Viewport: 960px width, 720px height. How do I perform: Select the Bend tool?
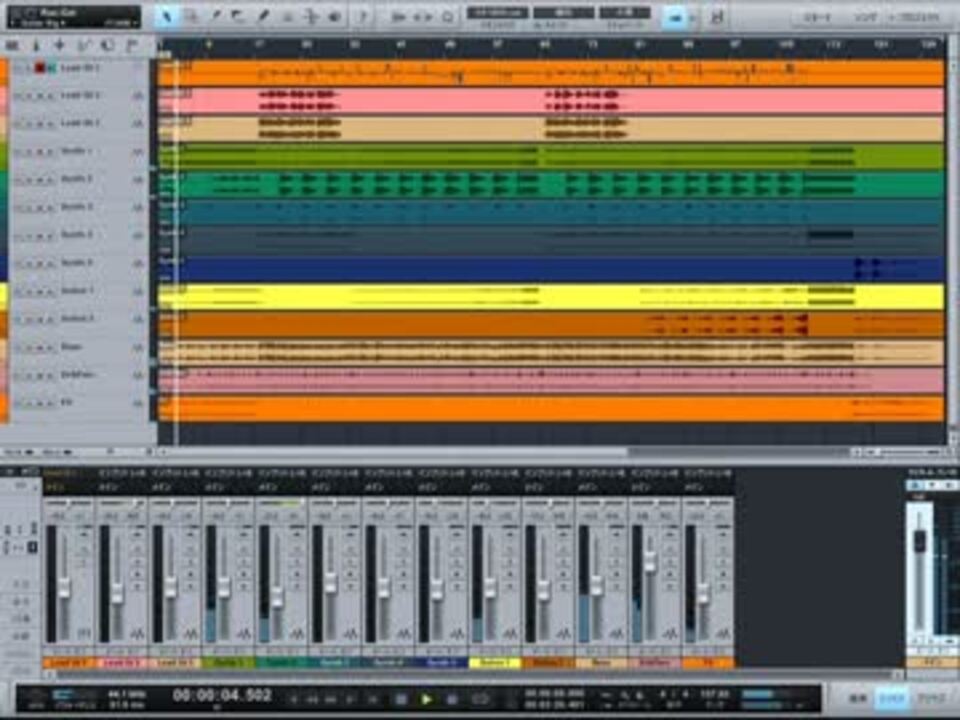click(x=310, y=17)
